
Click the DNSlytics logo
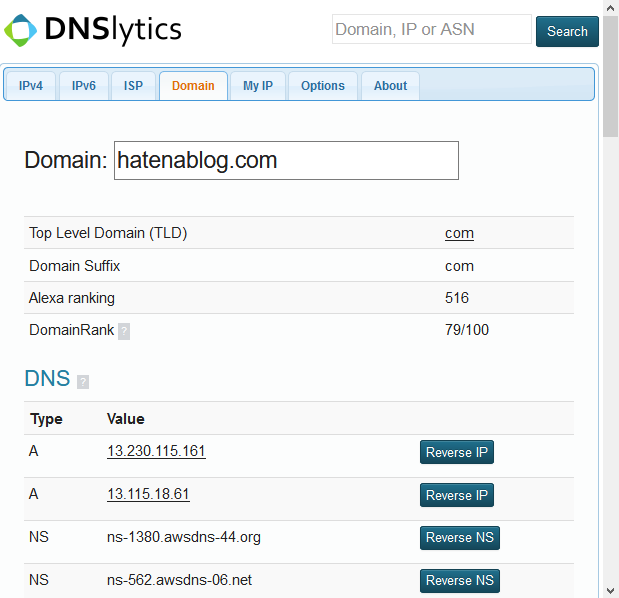[93, 30]
